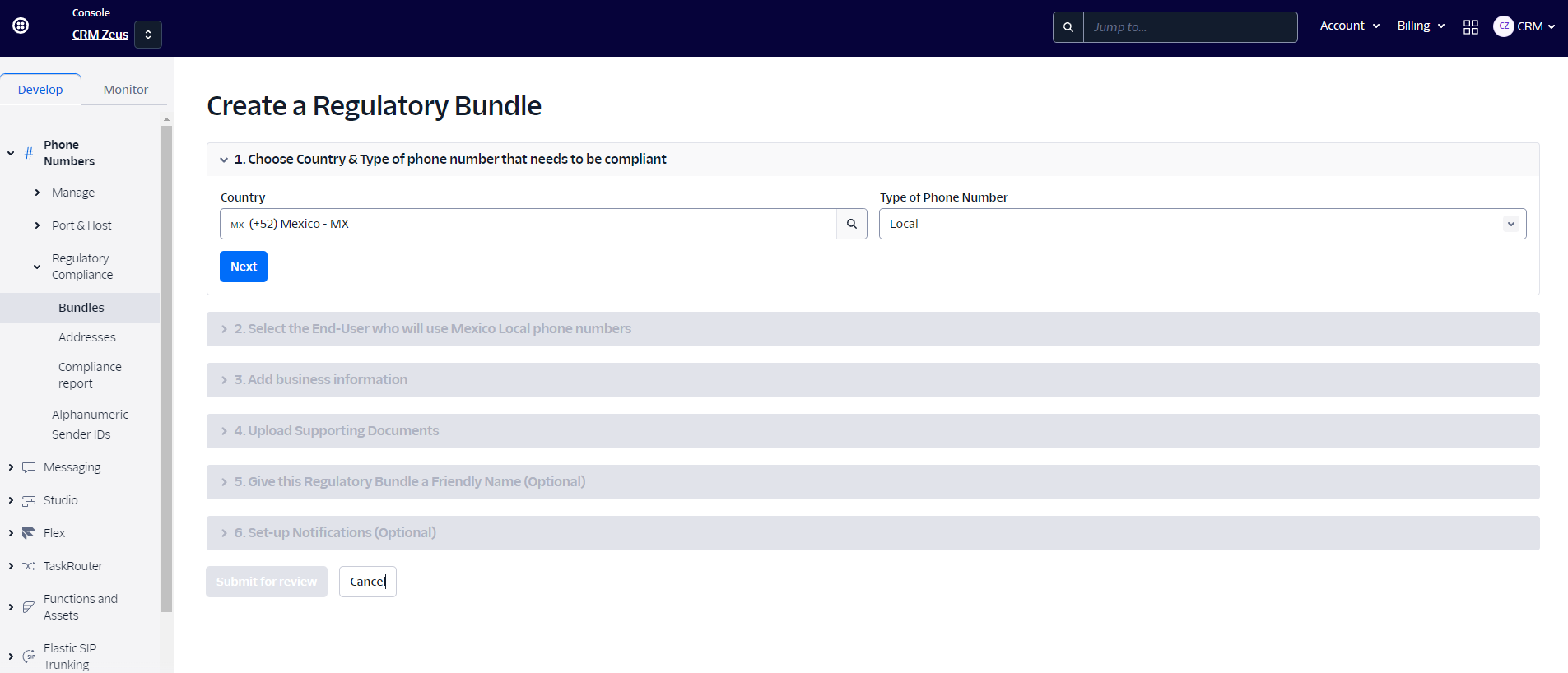
Task: Switch to the Monitor tab
Action: pyautogui.click(x=125, y=90)
